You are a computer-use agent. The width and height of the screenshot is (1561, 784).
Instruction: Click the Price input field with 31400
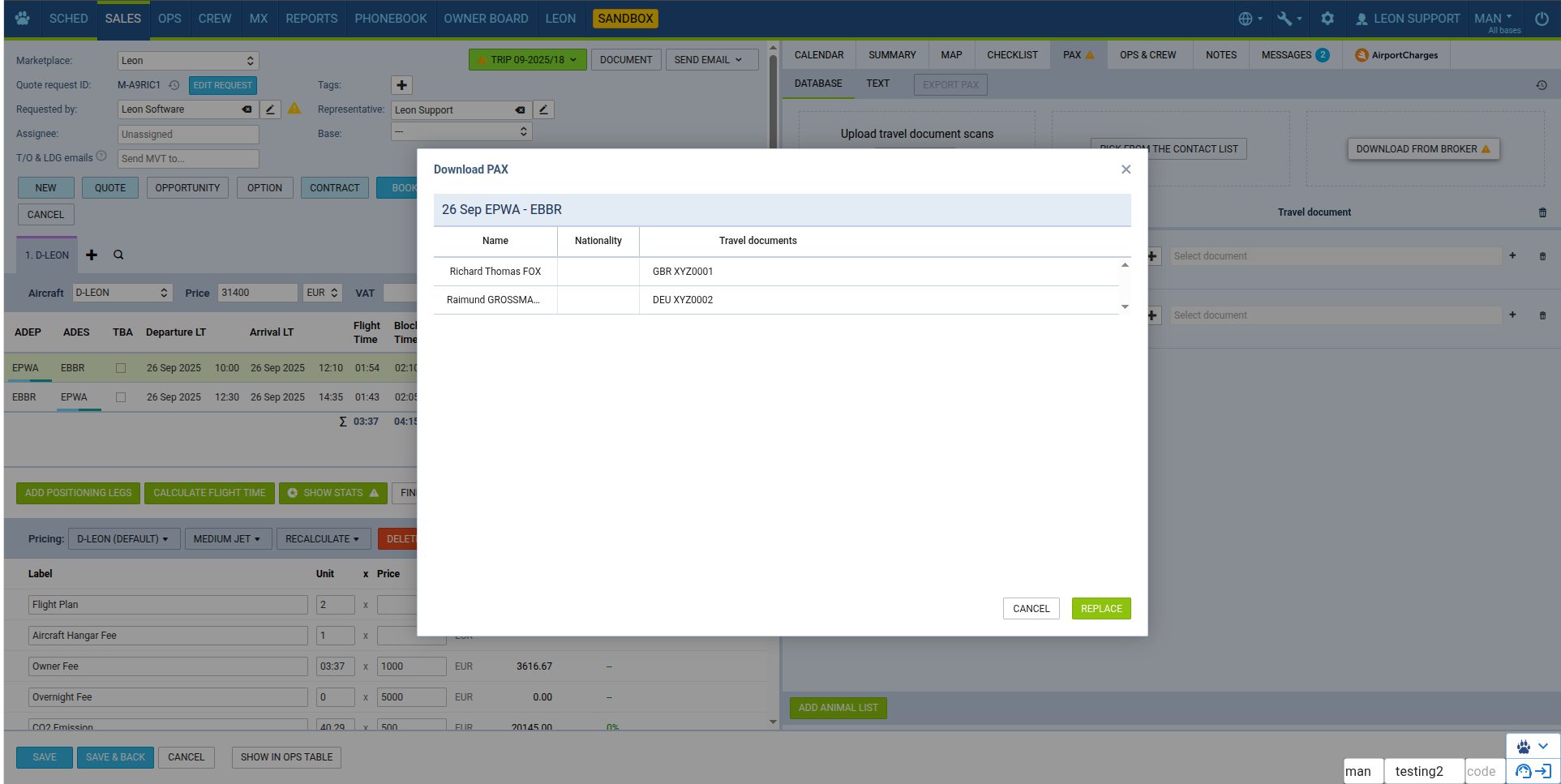click(257, 293)
